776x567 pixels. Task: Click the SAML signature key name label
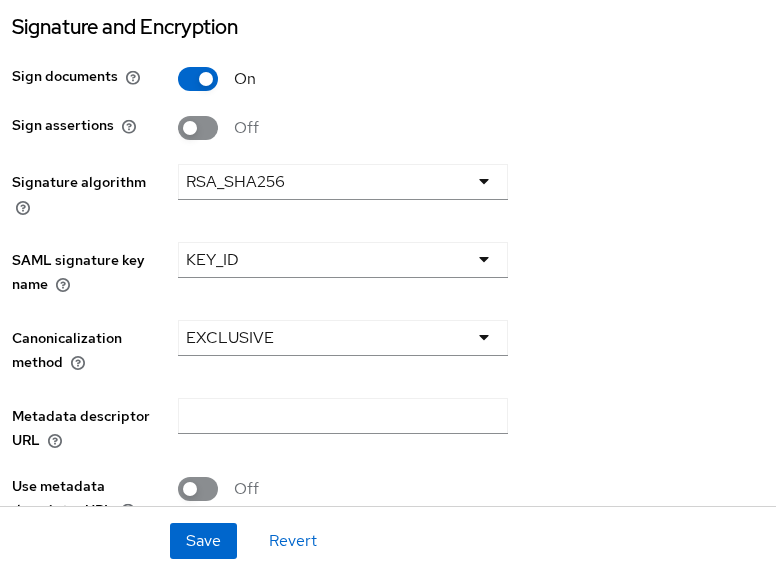point(78,272)
